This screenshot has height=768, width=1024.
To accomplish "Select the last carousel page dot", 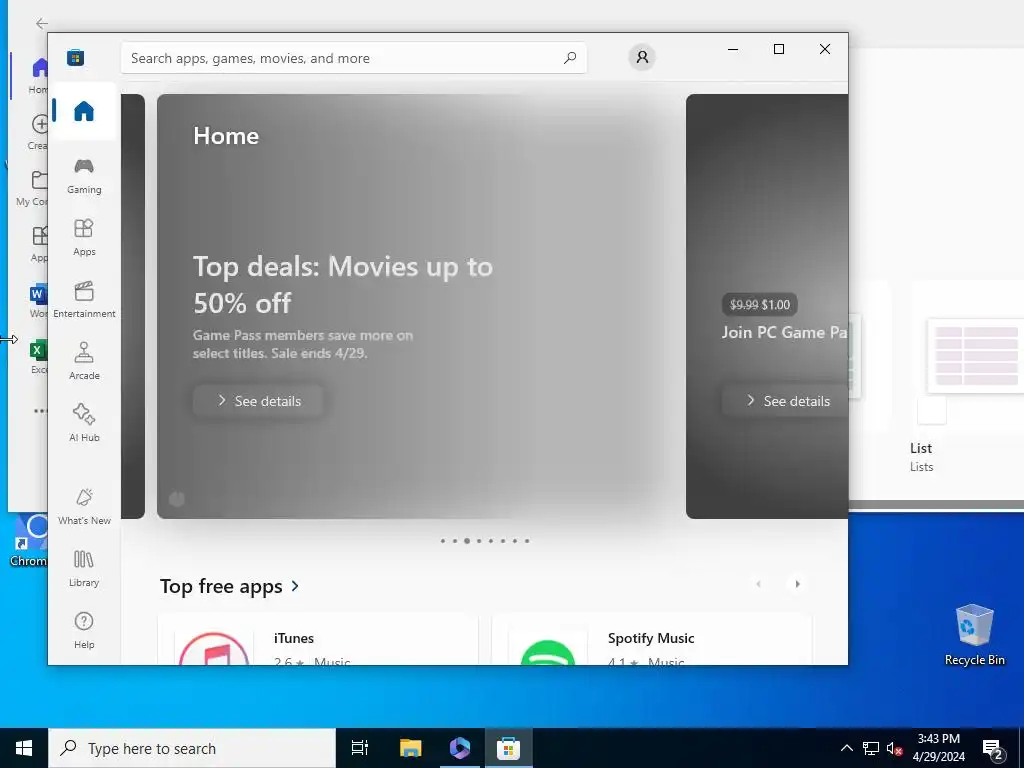I will coord(527,541).
